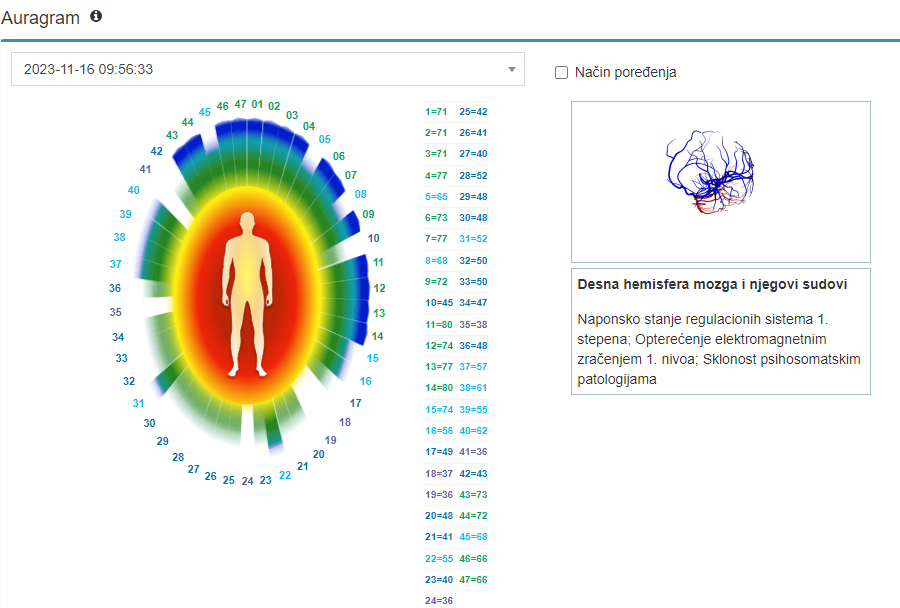Viewport: 900px width, 608px height.
Task: Enable the Način poređenja checkbox
Action: [562, 72]
